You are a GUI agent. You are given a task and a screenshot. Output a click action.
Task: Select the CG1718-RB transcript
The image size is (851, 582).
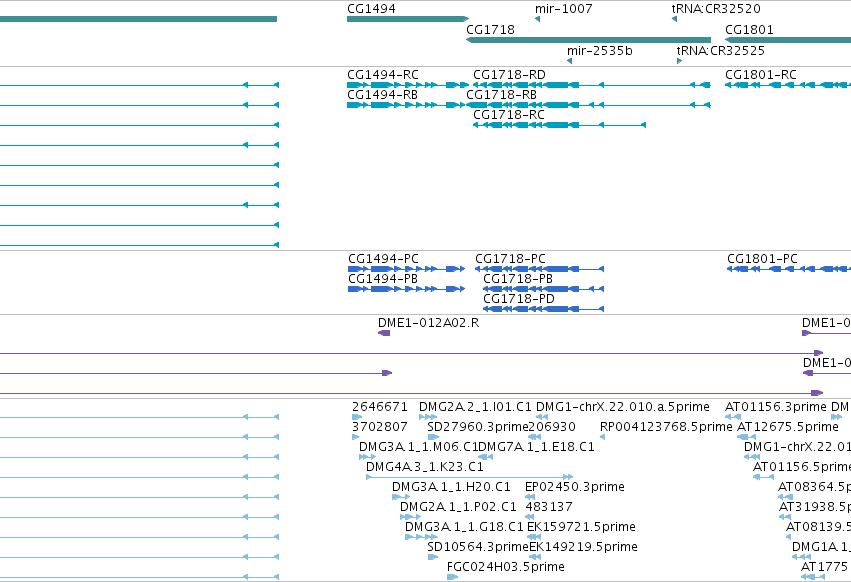(588, 105)
